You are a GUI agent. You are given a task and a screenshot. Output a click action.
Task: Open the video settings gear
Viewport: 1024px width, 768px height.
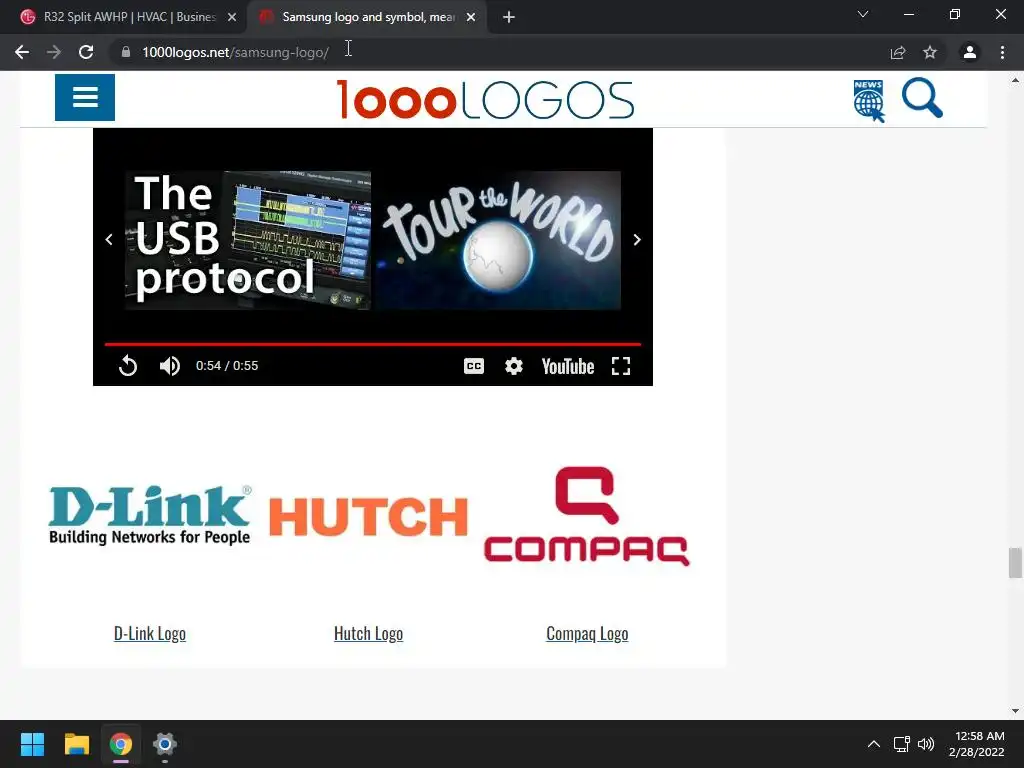coord(514,366)
